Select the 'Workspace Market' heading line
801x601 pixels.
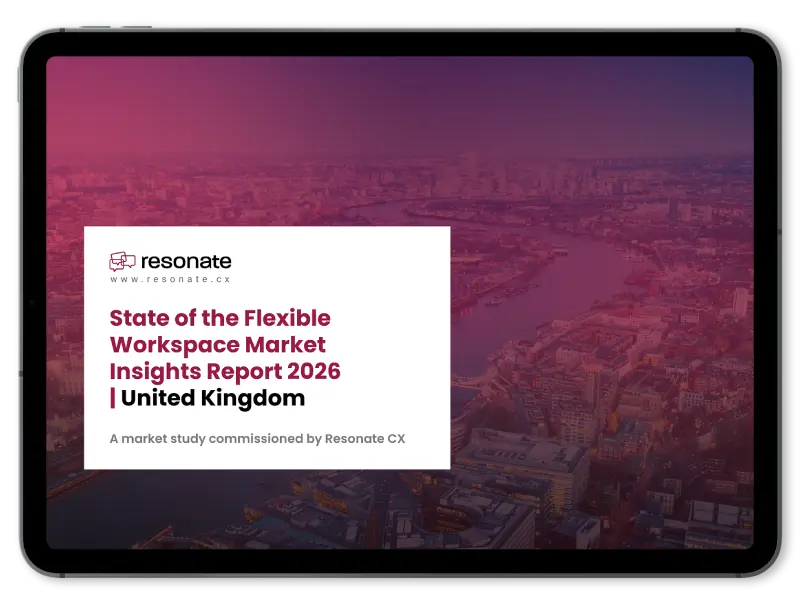click(x=217, y=345)
